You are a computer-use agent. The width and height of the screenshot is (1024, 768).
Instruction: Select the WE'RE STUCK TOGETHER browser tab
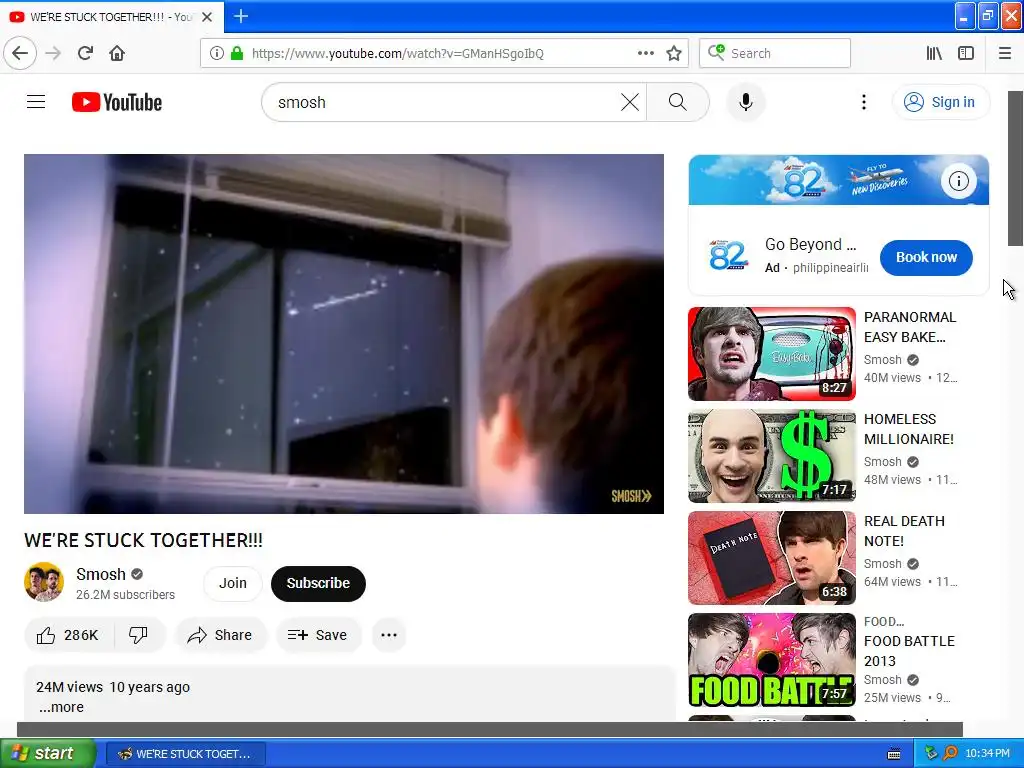click(x=112, y=17)
